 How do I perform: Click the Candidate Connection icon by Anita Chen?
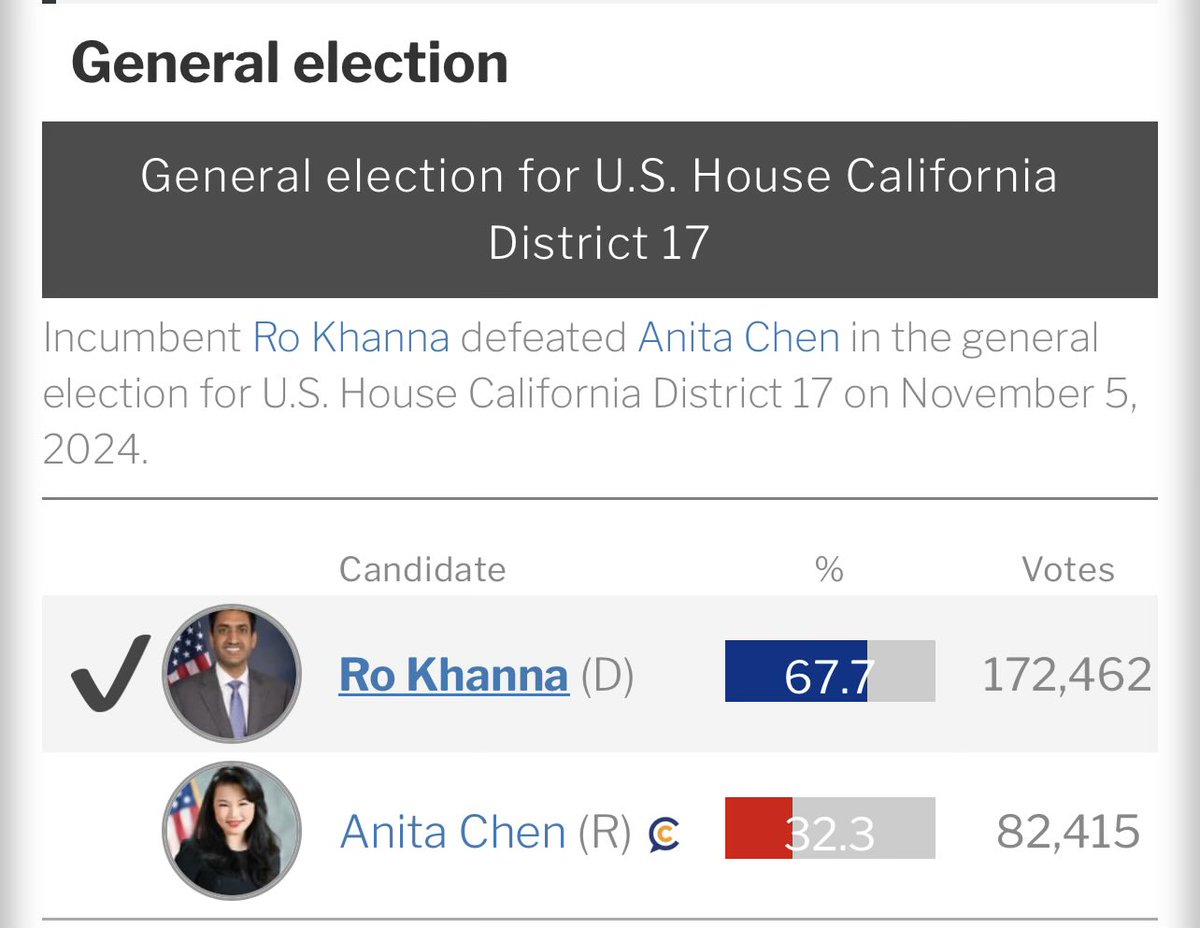pos(664,832)
